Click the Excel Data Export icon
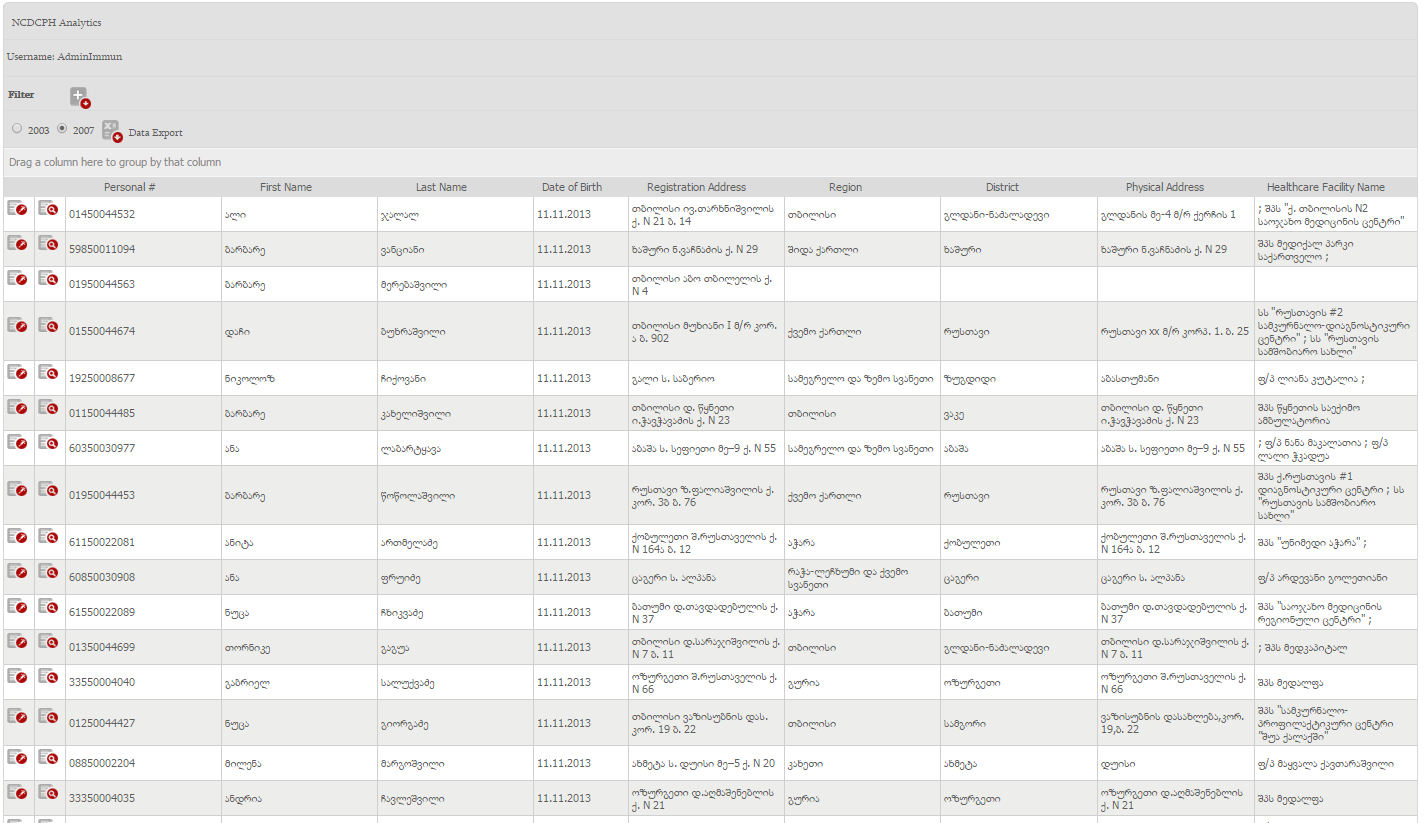1425x823 pixels. (112, 131)
